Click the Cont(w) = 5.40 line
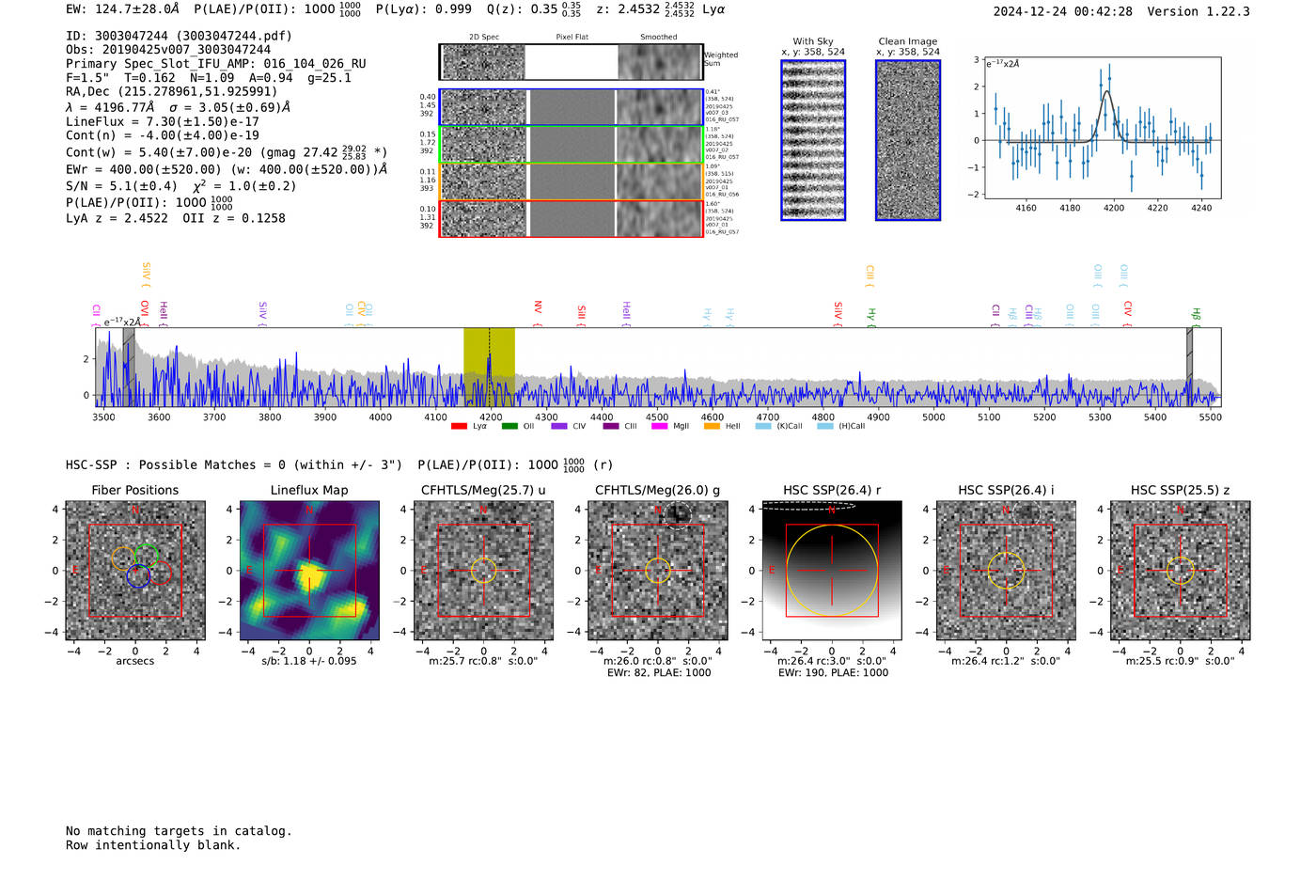Image resolution: width=1316 pixels, height=896 pixels. 227,151
